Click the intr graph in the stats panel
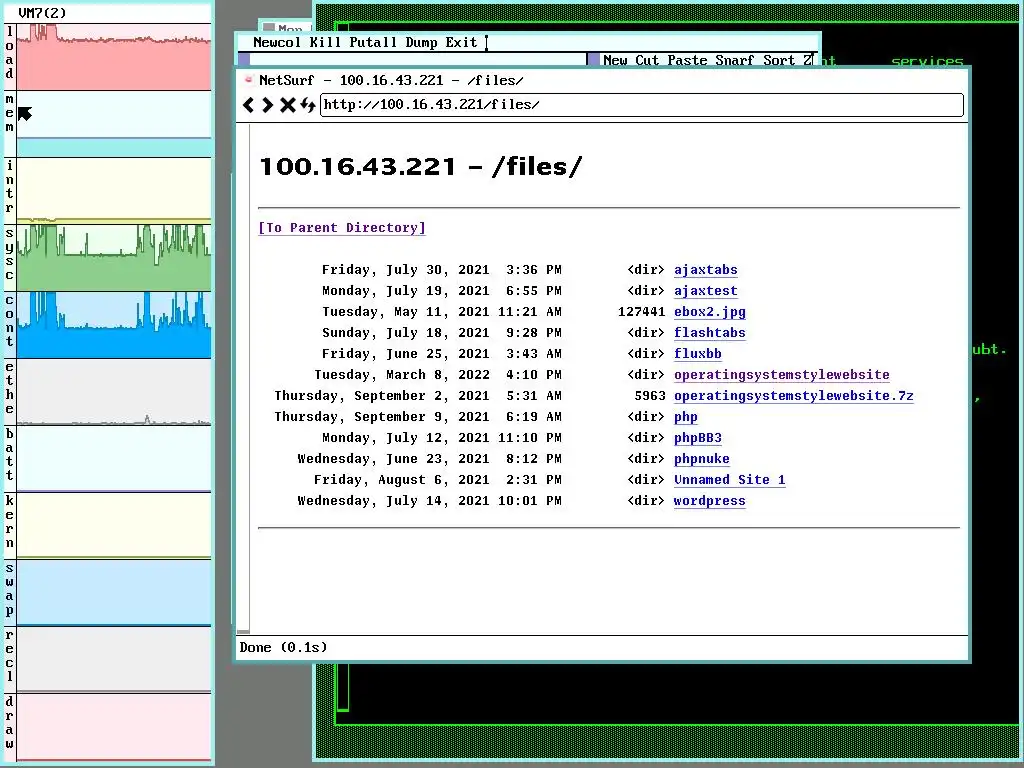 coord(114,191)
